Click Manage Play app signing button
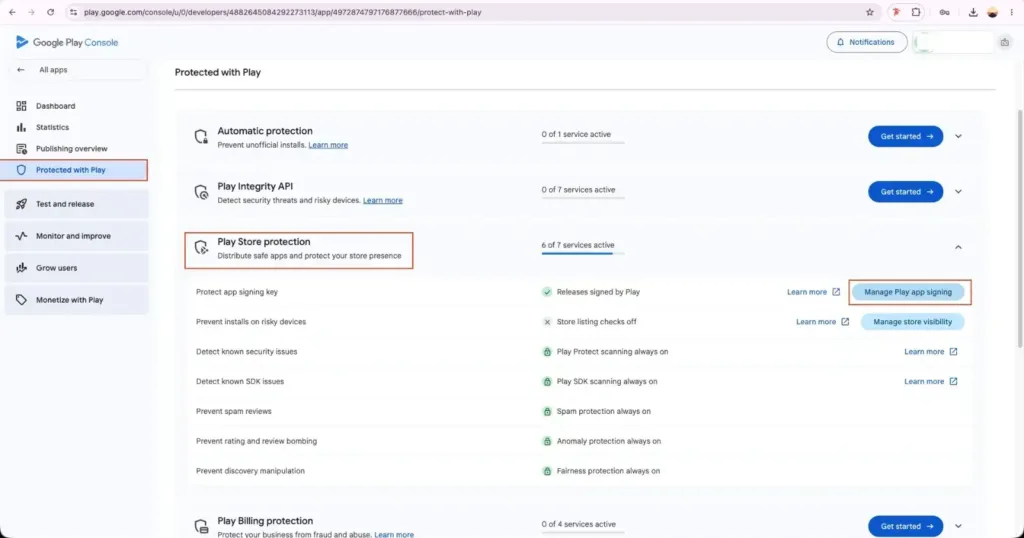This screenshot has width=1024, height=538. click(908, 292)
